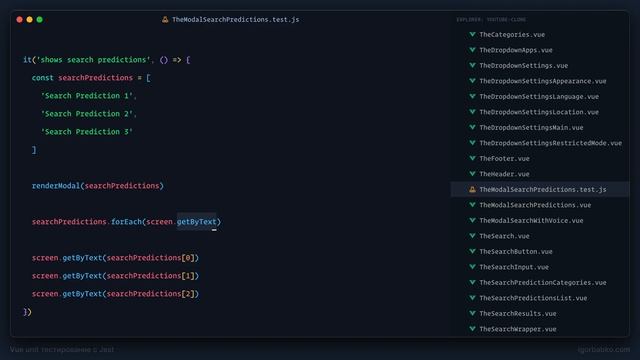Click the 'shows search predictions' test title string
Image resolution: width=640 pixels, height=360 pixels.
93,60
